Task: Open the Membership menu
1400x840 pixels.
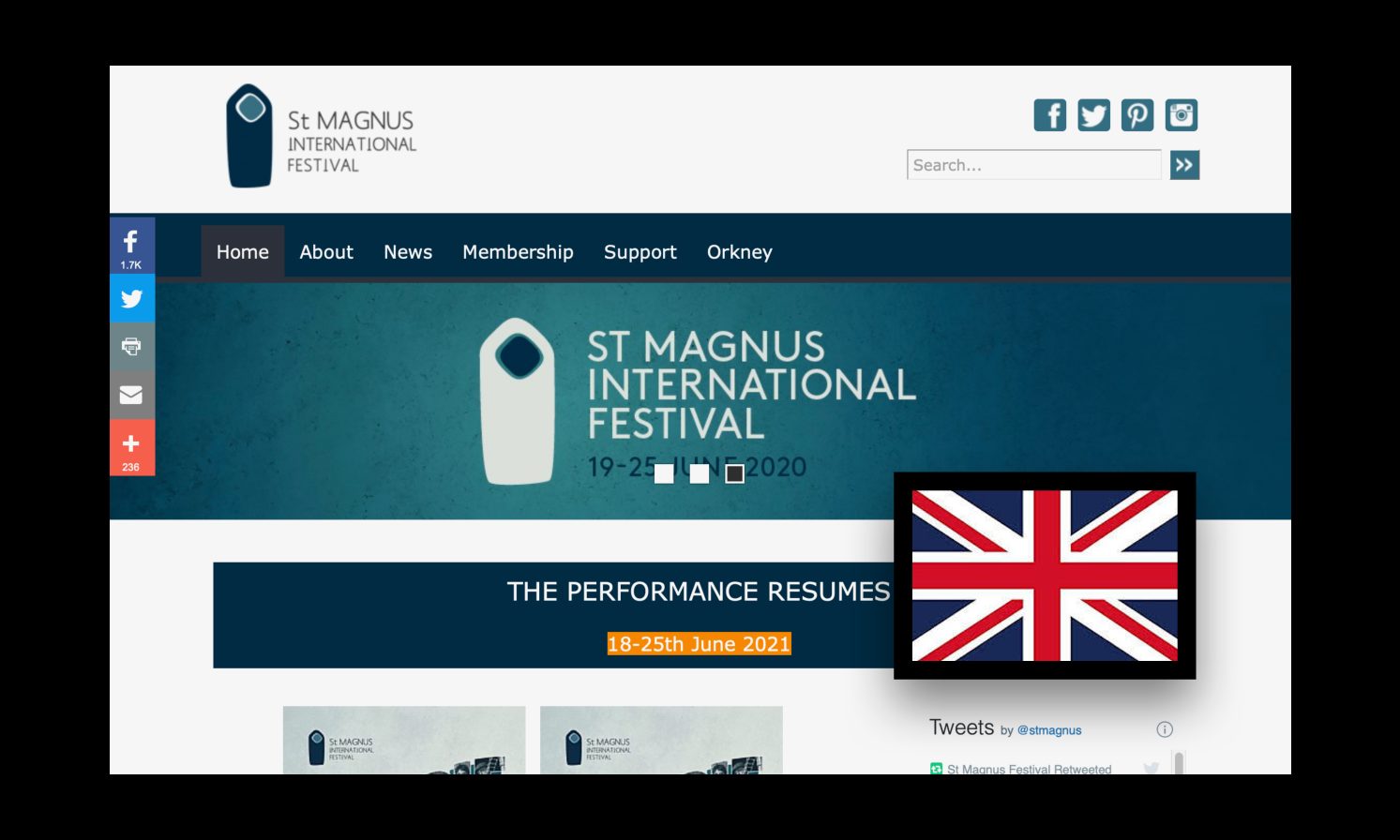Action: (x=518, y=251)
